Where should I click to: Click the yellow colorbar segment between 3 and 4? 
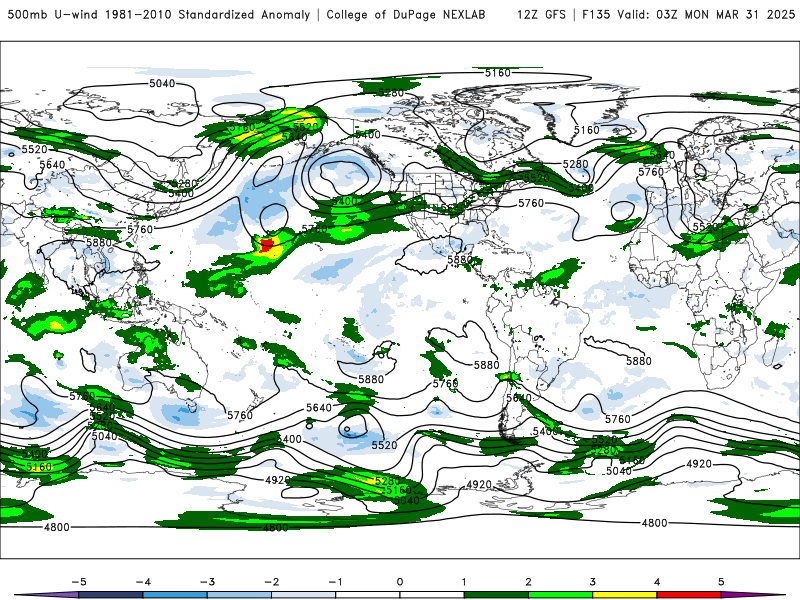[x=625, y=595]
